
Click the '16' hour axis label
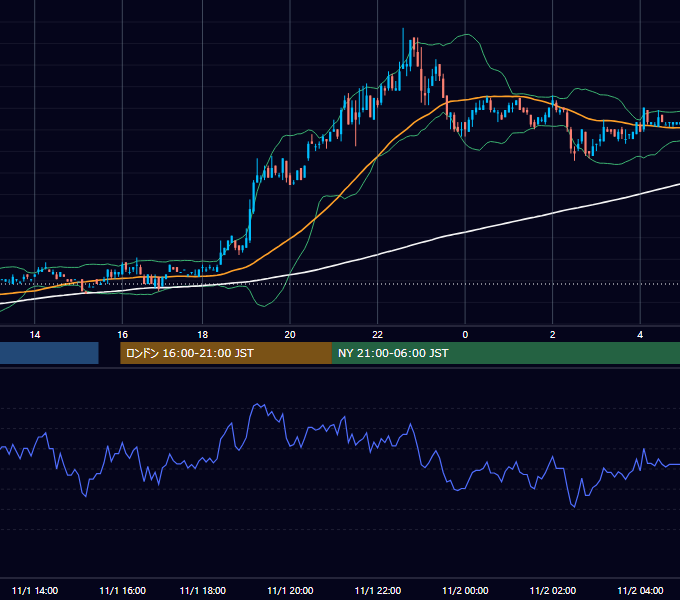[x=122, y=335]
